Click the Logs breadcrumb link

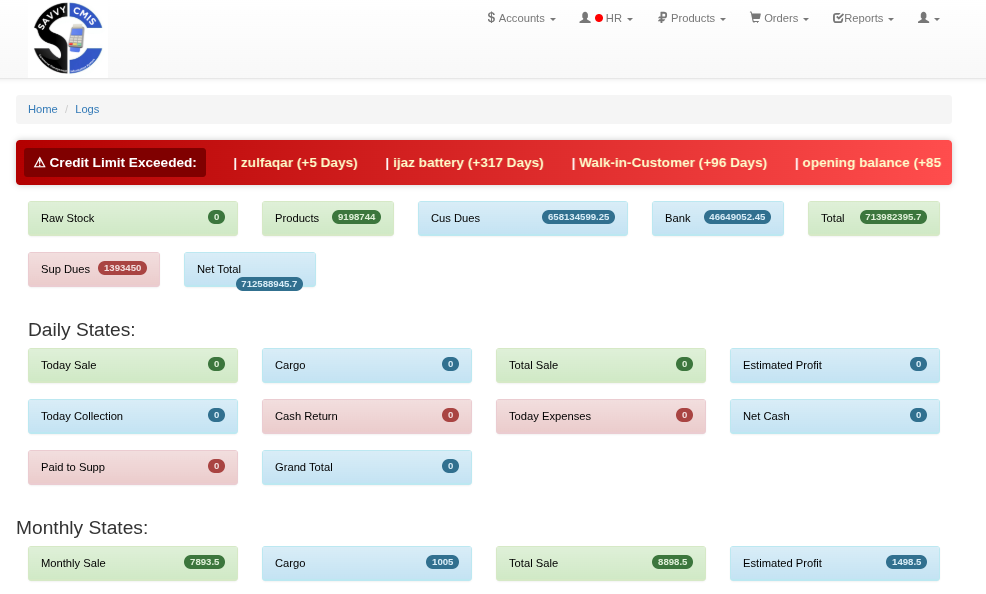(x=87, y=109)
